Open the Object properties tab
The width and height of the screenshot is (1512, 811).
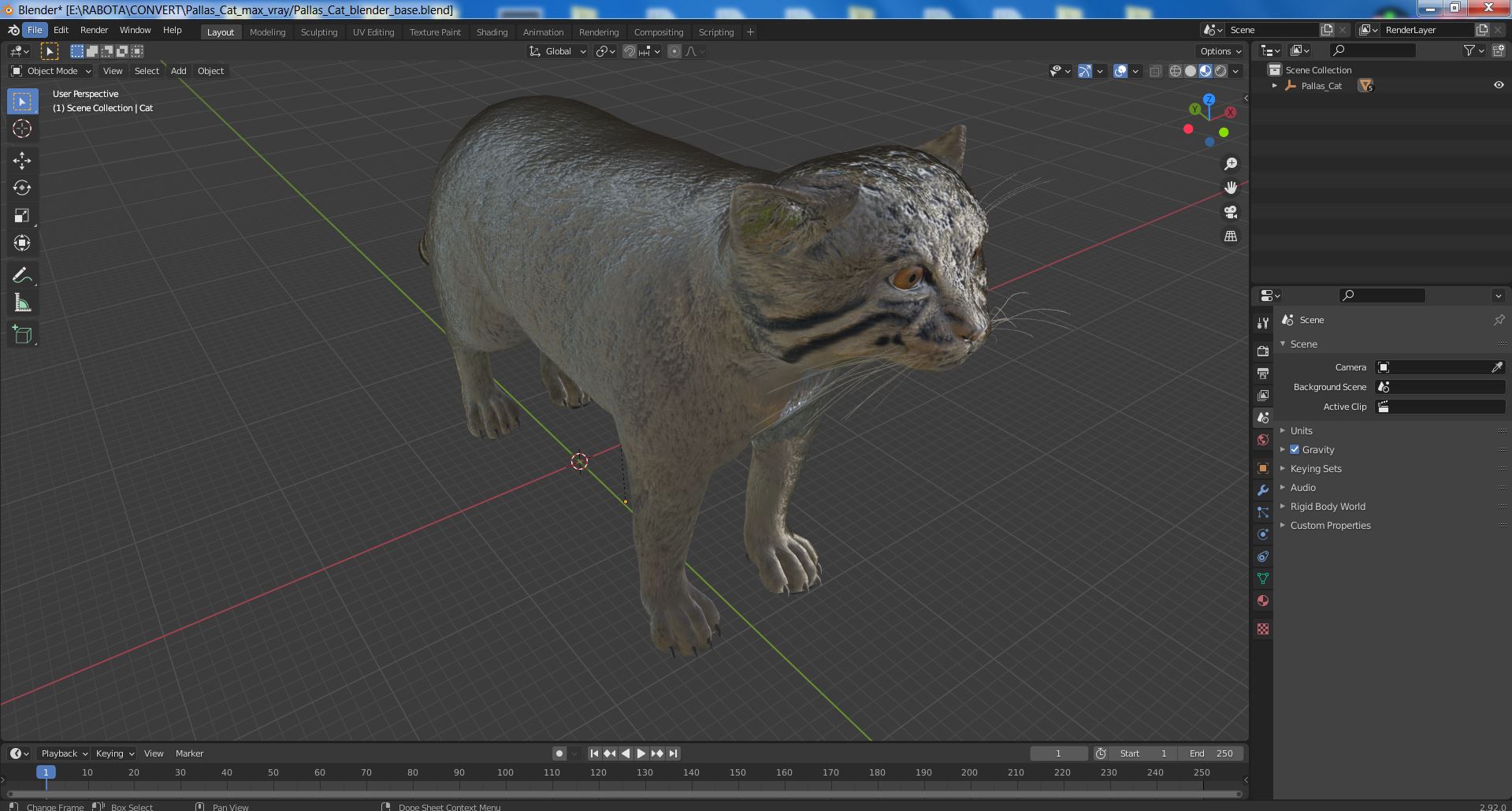coord(1263,468)
